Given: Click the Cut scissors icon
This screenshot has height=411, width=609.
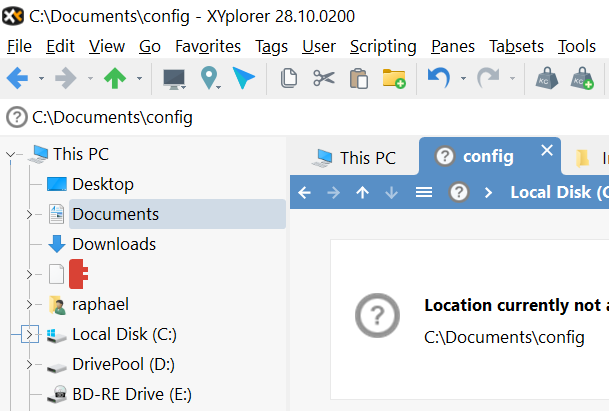Looking at the screenshot, I should [x=323, y=78].
